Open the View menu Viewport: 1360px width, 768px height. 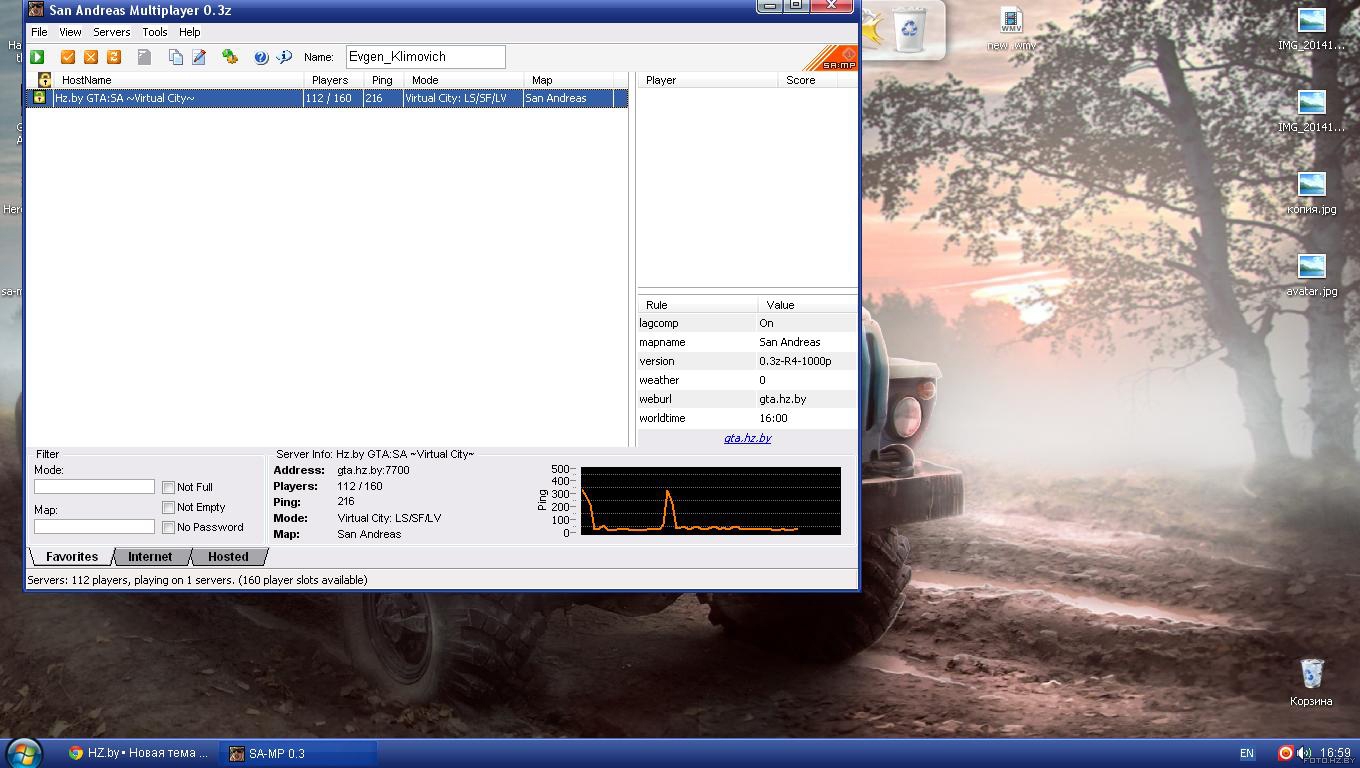[x=70, y=32]
